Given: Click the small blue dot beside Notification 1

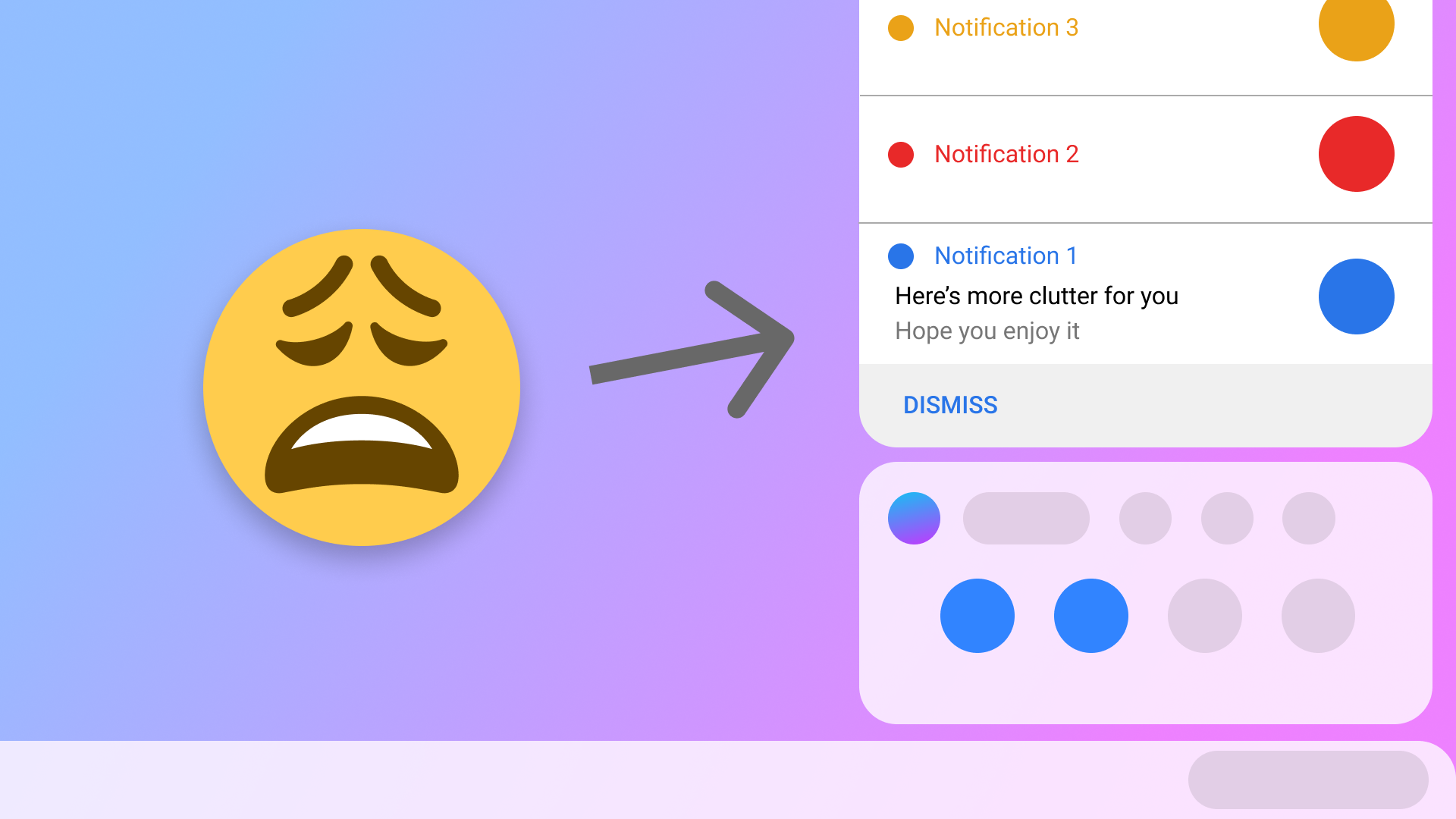Looking at the screenshot, I should (x=901, y=256).
